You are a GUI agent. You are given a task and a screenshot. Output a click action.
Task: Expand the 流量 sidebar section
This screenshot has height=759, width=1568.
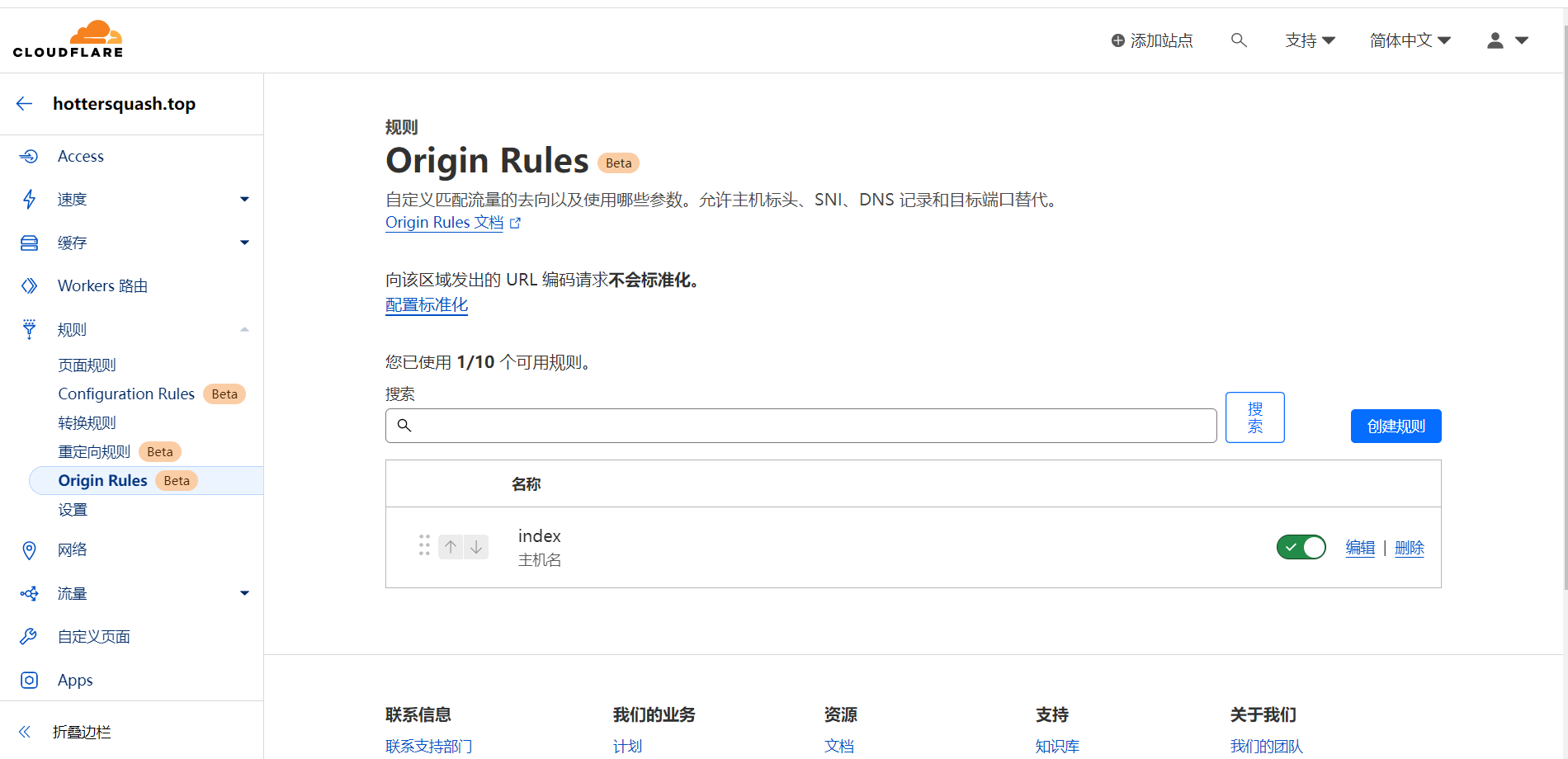pos(244,593)
